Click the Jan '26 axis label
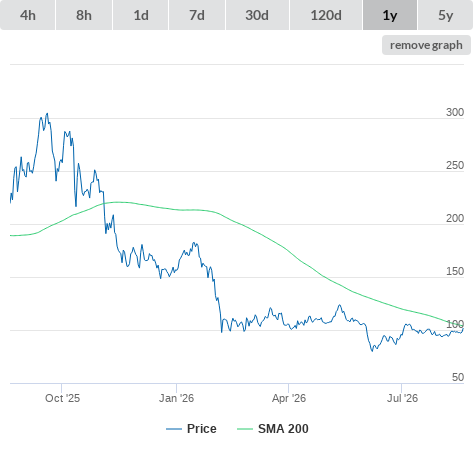The image size is (474, 455). (x=176, y=398)
